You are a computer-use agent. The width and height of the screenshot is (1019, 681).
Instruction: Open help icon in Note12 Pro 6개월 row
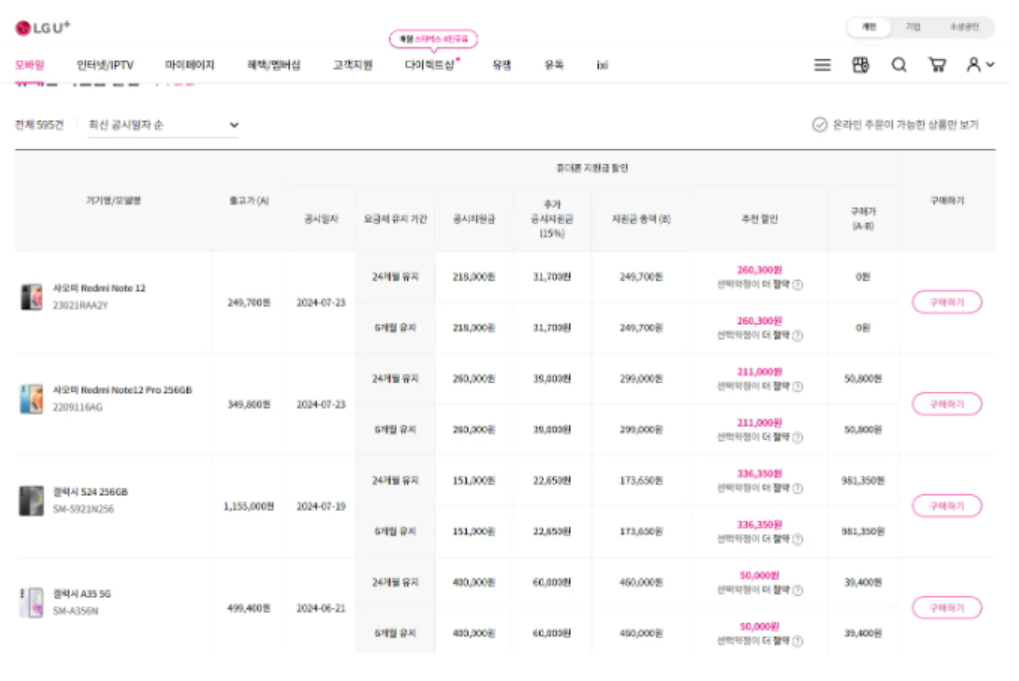tap(797, 437)
